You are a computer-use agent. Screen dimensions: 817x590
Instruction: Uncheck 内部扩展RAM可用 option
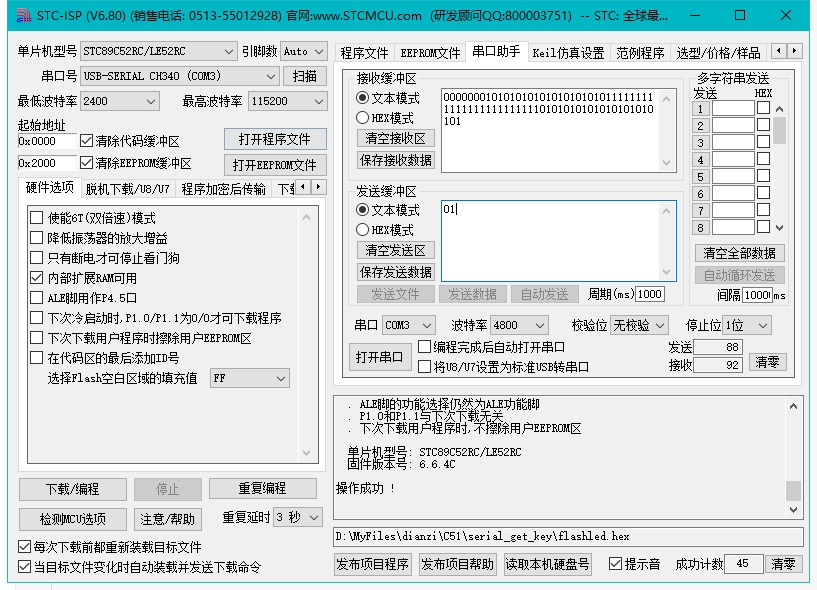point(36,278)
